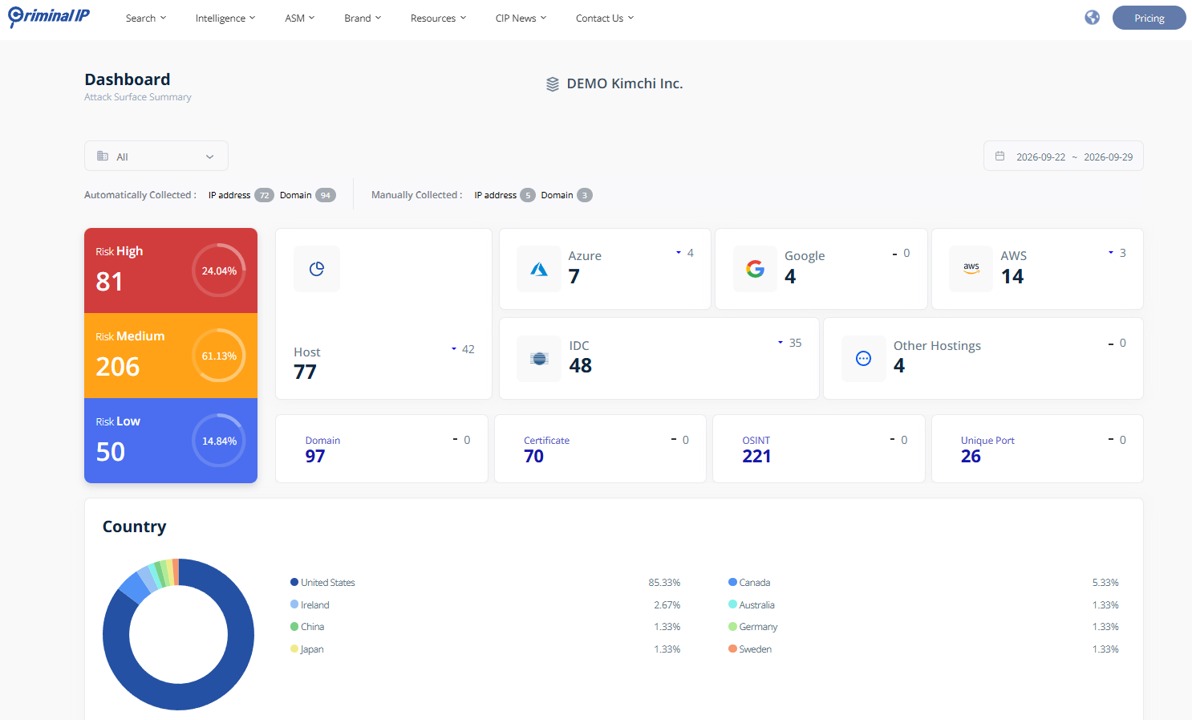Click the building icon in All selector
Screen dimensions: 1192x720
click(103, 156)
